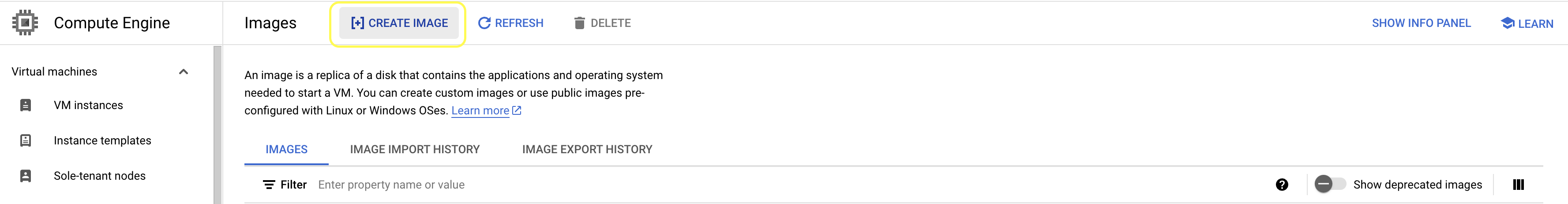Image resolution: width=1568 pixels, height=204 pixels.
Task: Click the sidebar vertical scrollbar
Action: (218, 122)
